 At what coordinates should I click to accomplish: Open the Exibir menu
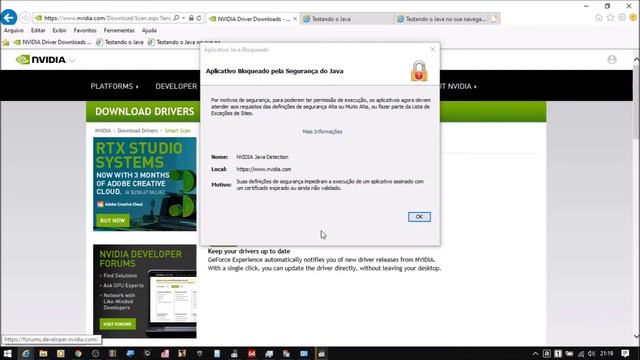59,30
